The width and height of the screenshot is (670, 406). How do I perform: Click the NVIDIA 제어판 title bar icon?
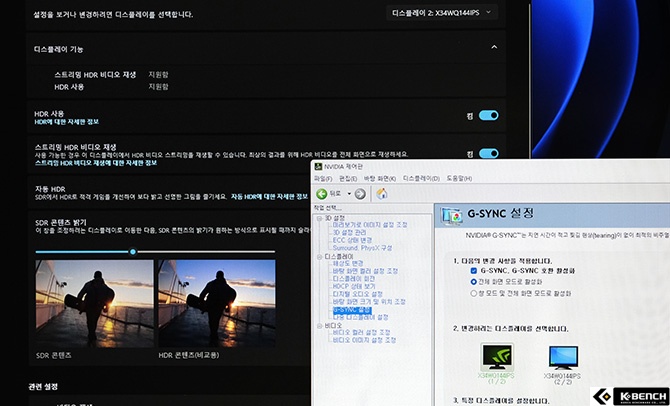click(318, 166)
